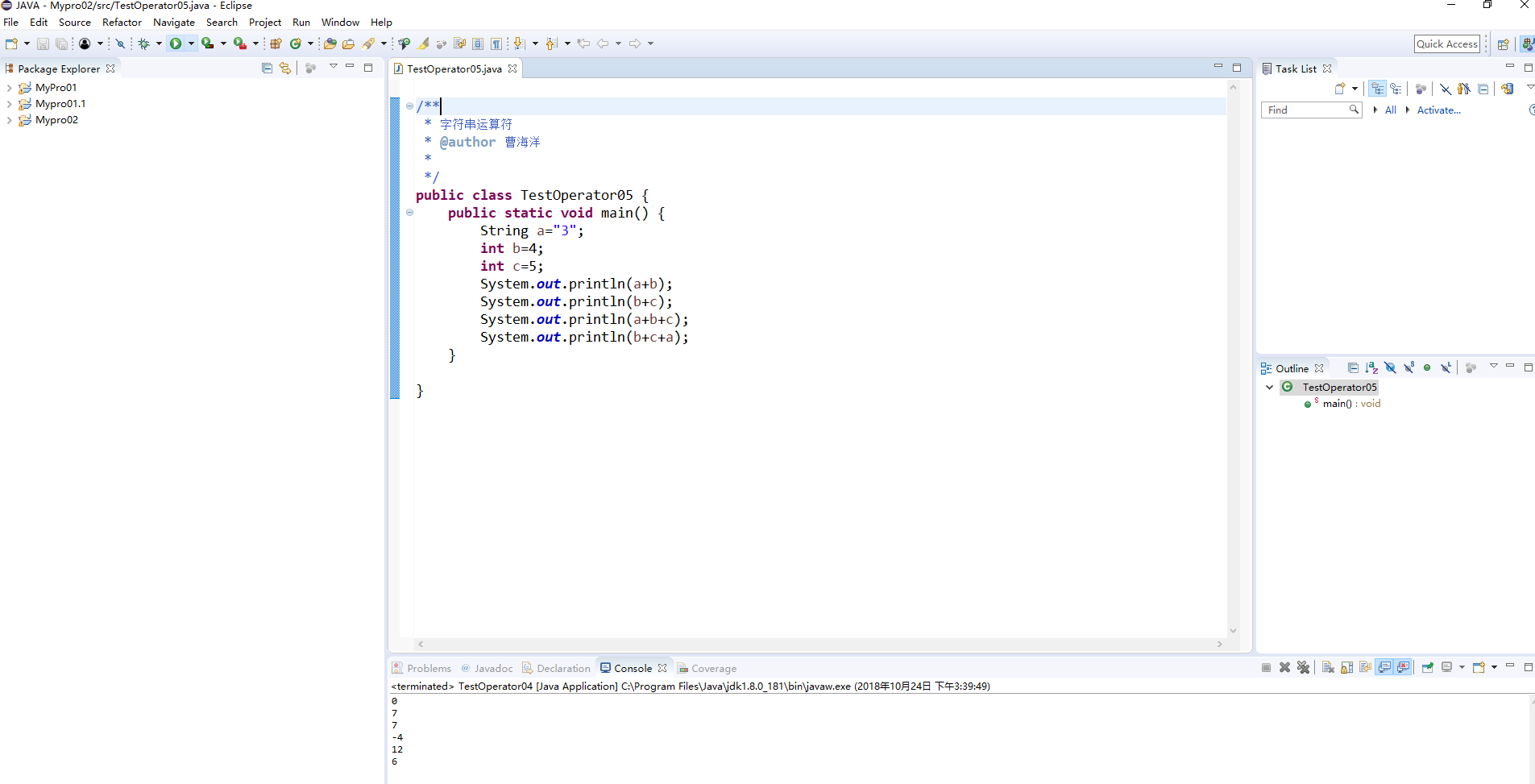Toggle Skip All Breakpoints icon
1535x784 pixels.
click(x=120, y=44)
